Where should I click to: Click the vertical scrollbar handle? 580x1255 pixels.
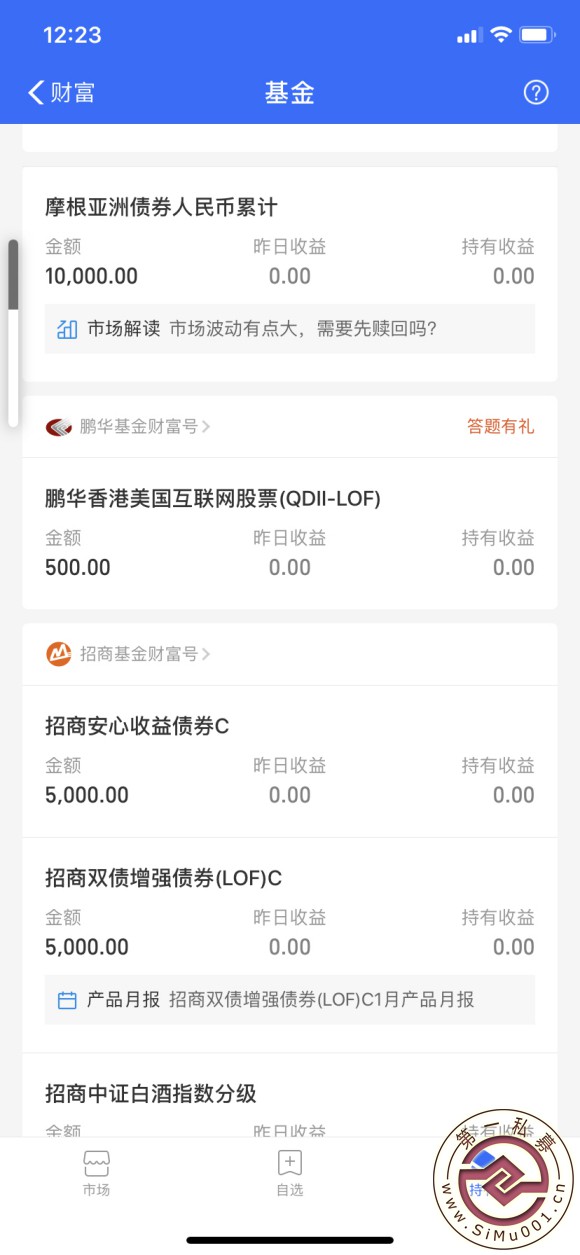click(x=13, y=274)
